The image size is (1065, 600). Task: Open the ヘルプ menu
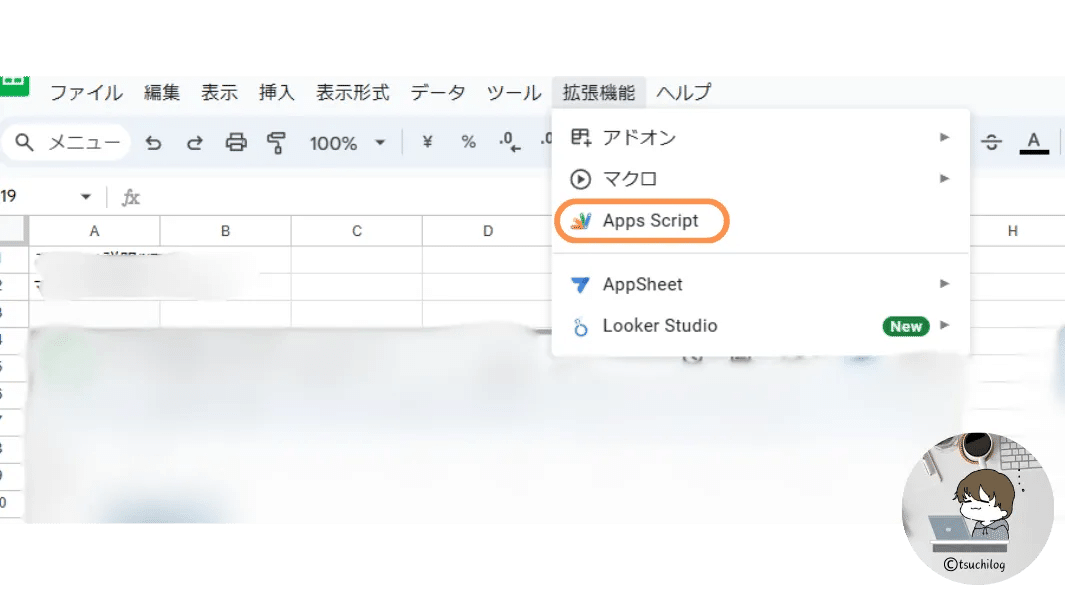(x=684, y=92)
